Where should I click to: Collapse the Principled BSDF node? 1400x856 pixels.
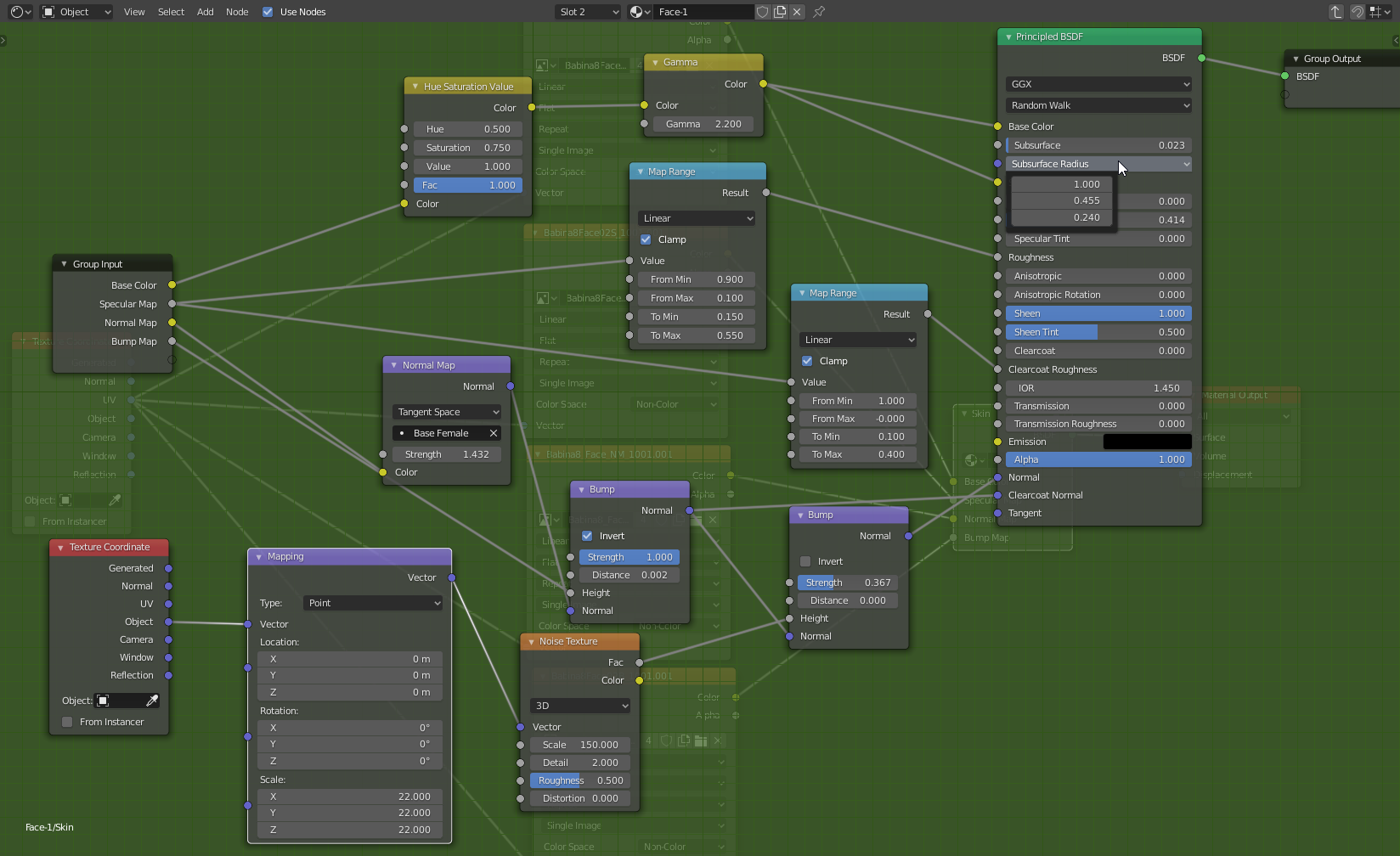[x=1008, y=37]
